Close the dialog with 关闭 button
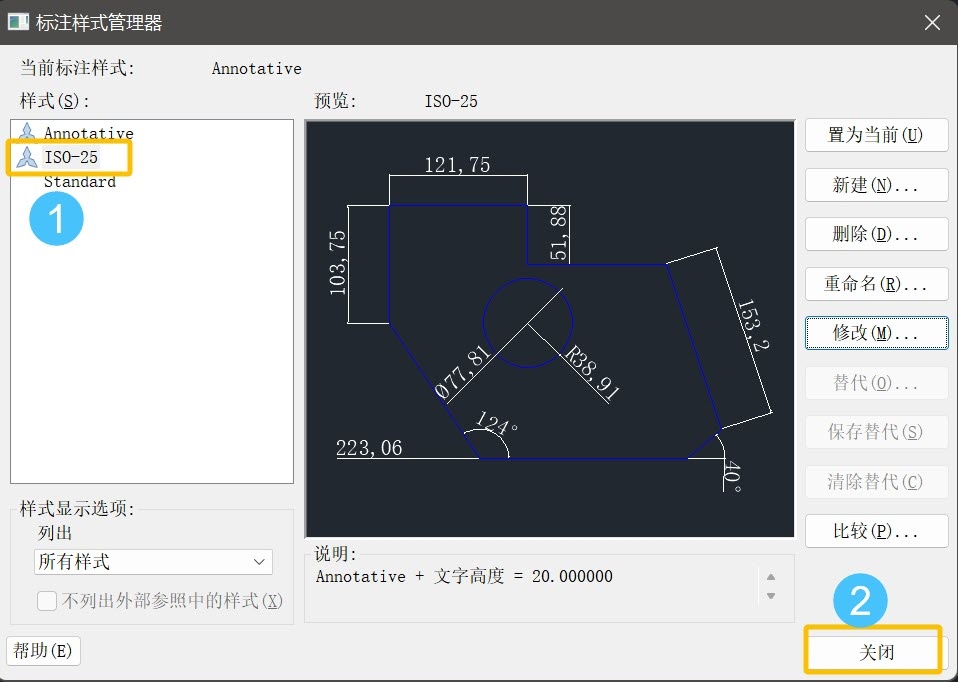 point(876,652)
